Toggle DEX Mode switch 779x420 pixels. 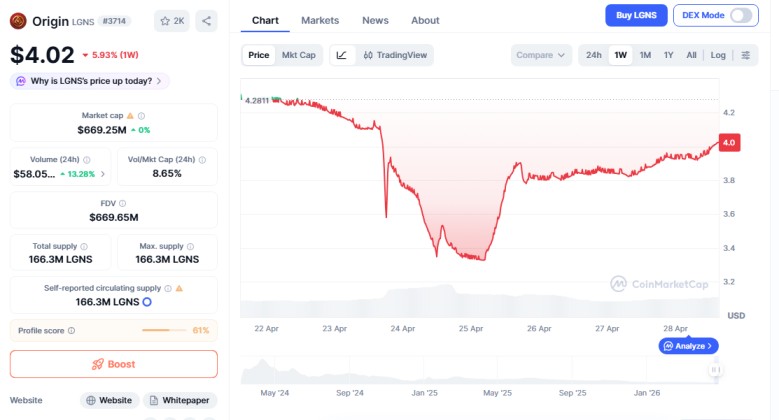(741, 15)
